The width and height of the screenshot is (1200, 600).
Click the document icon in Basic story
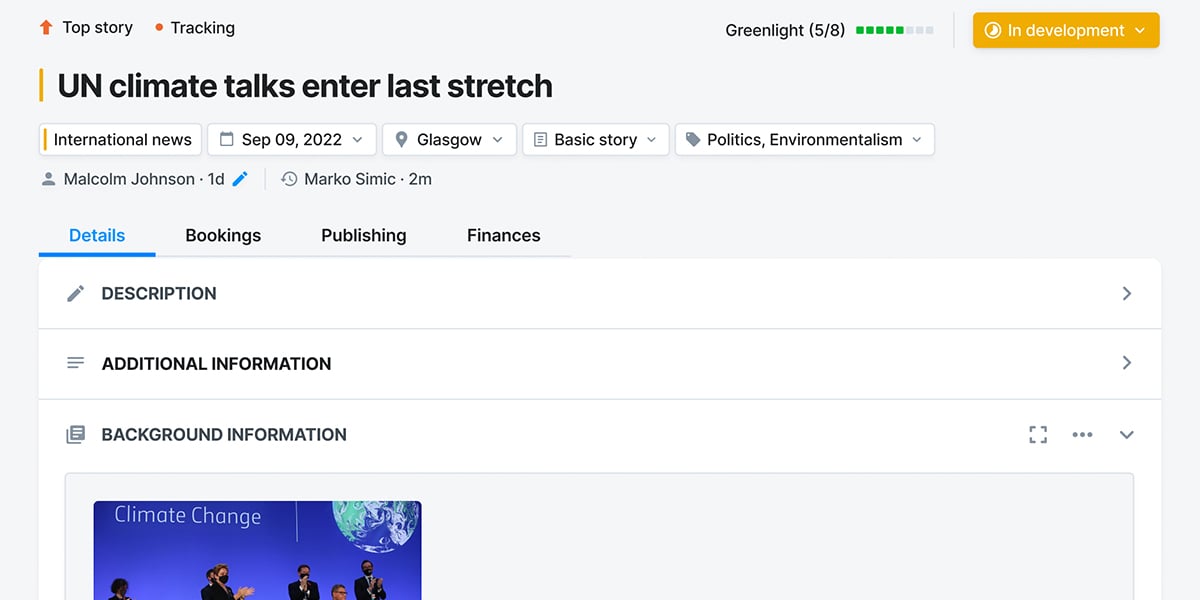coord(540,140)
